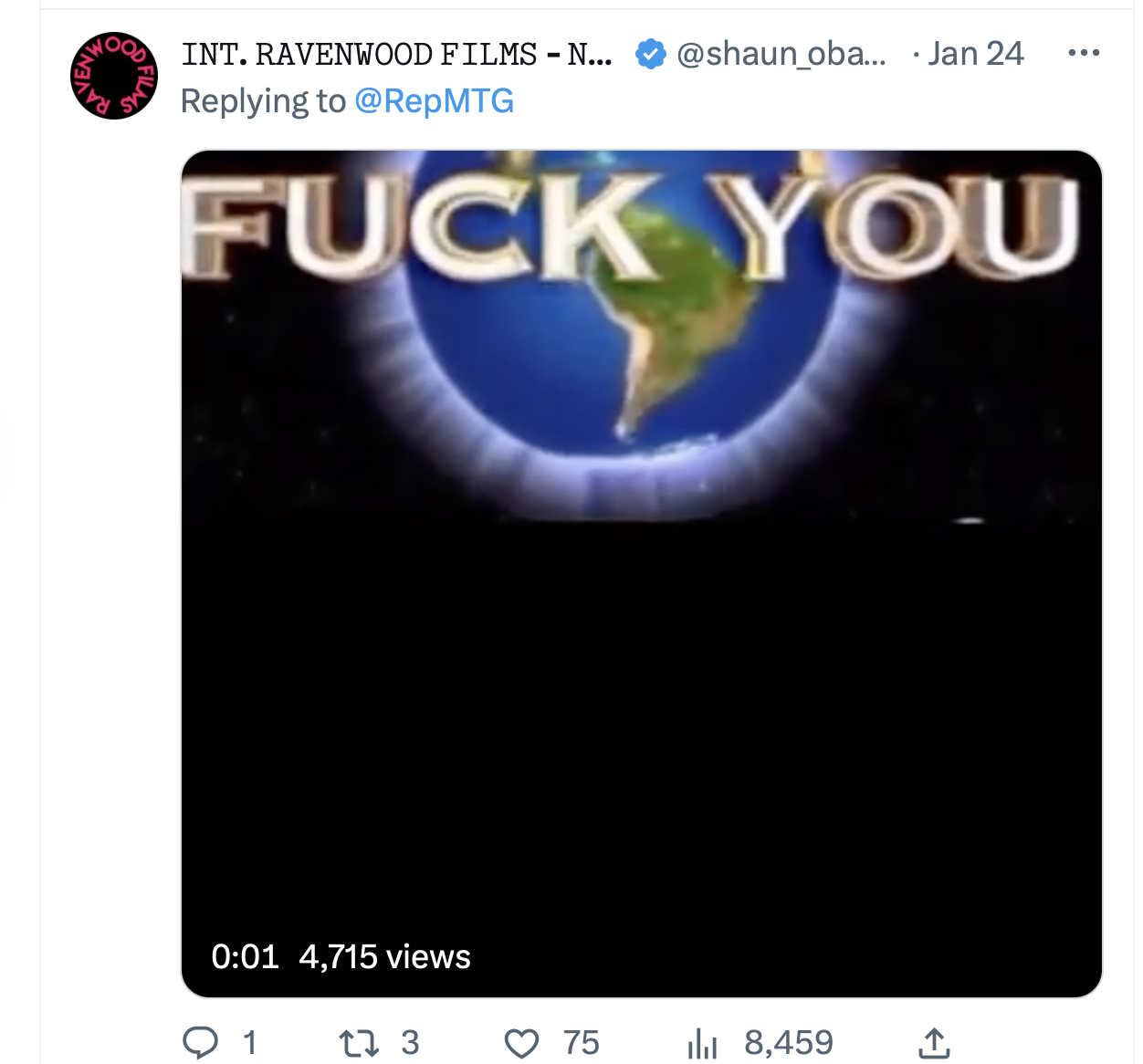Image resolution: width=1143 pixels, height=1064 pixels.
Task: Click the blue verified checkmark badge
Action: [x=650, y=55]
